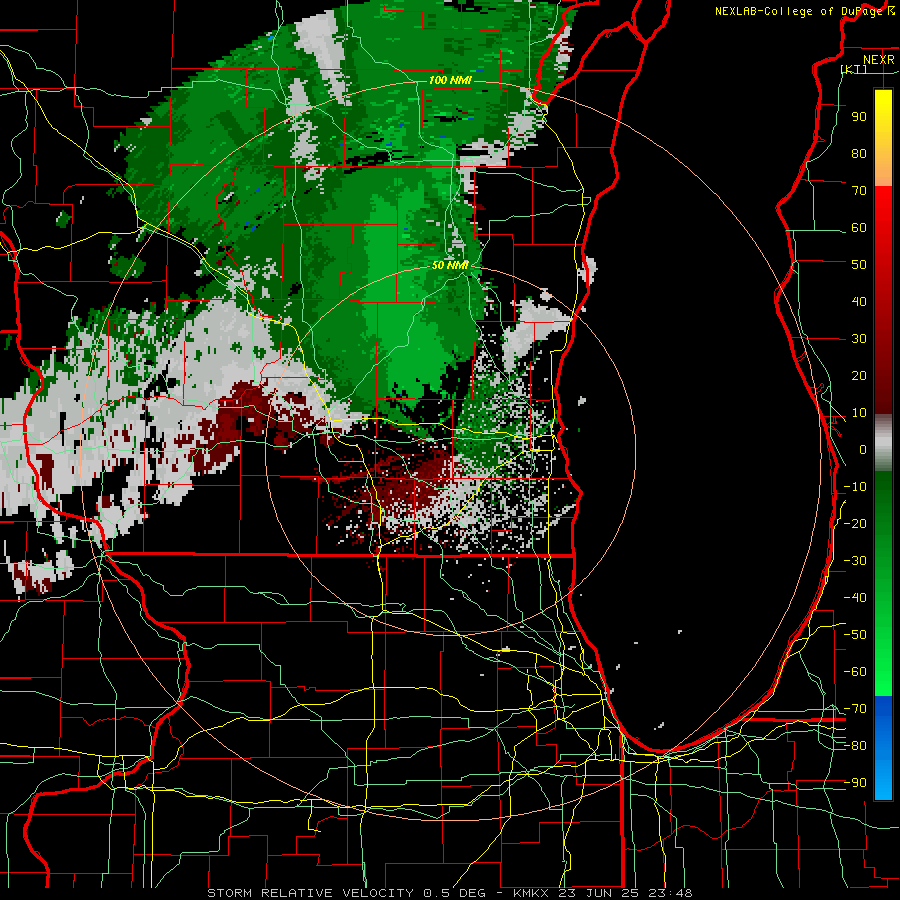The height and width of the screenshot is (900, 900).
Task: Select the -20 scale value
Action: pos(855,523)
